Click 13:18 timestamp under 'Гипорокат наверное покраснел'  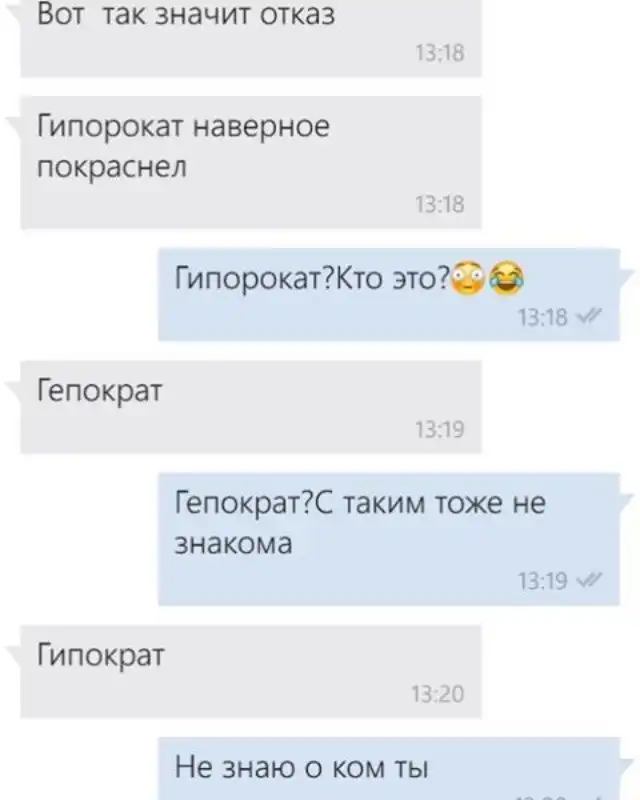[439, 205]
